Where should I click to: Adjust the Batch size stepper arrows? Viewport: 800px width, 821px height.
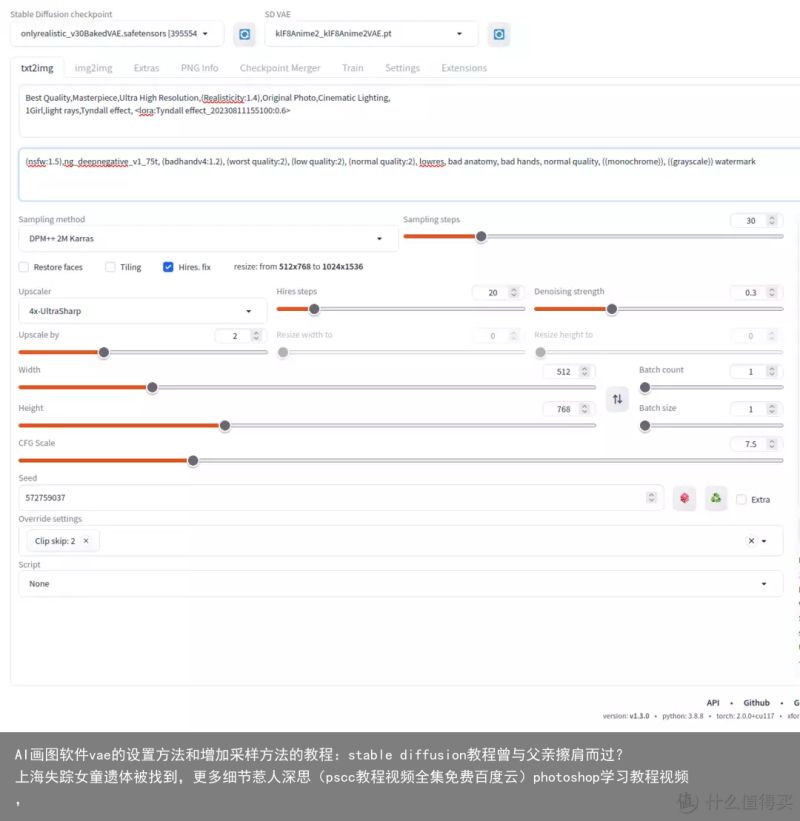[772, 409]
